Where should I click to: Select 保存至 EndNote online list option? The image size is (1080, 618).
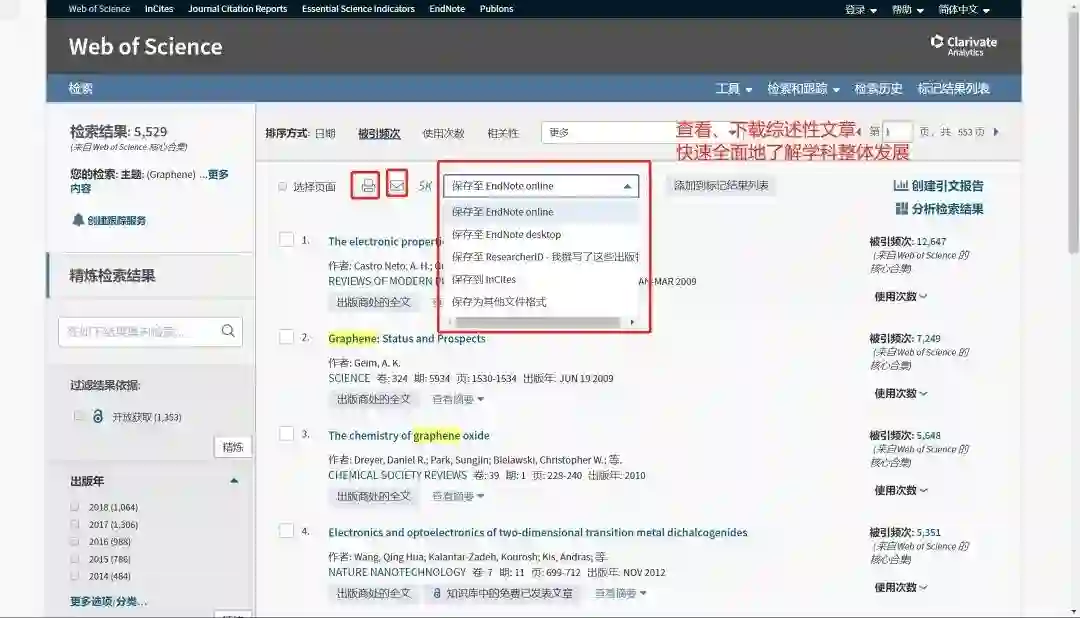541,212
